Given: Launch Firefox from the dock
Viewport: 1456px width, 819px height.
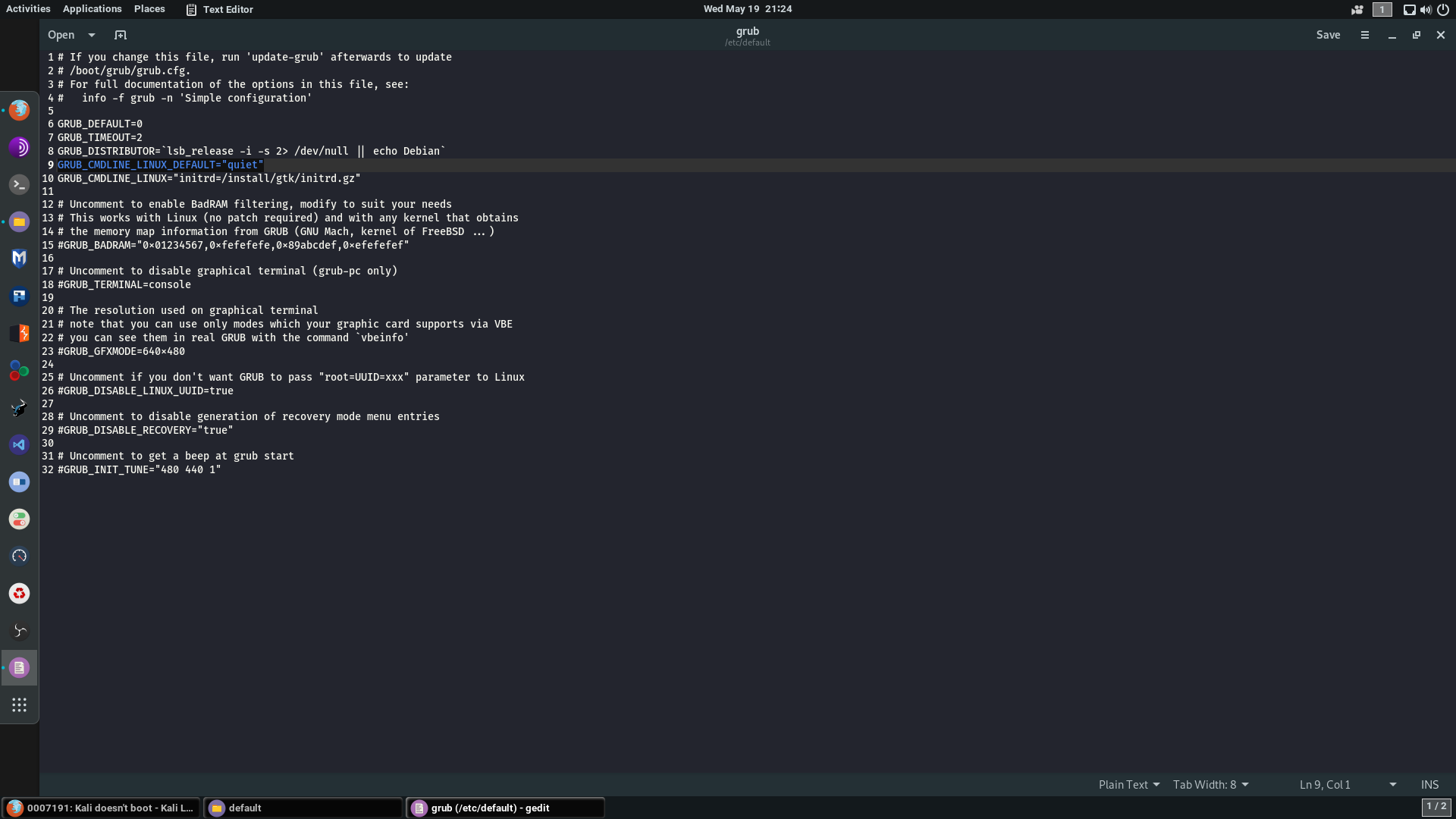Looking at the screenshot, I should tap(19, 110).
